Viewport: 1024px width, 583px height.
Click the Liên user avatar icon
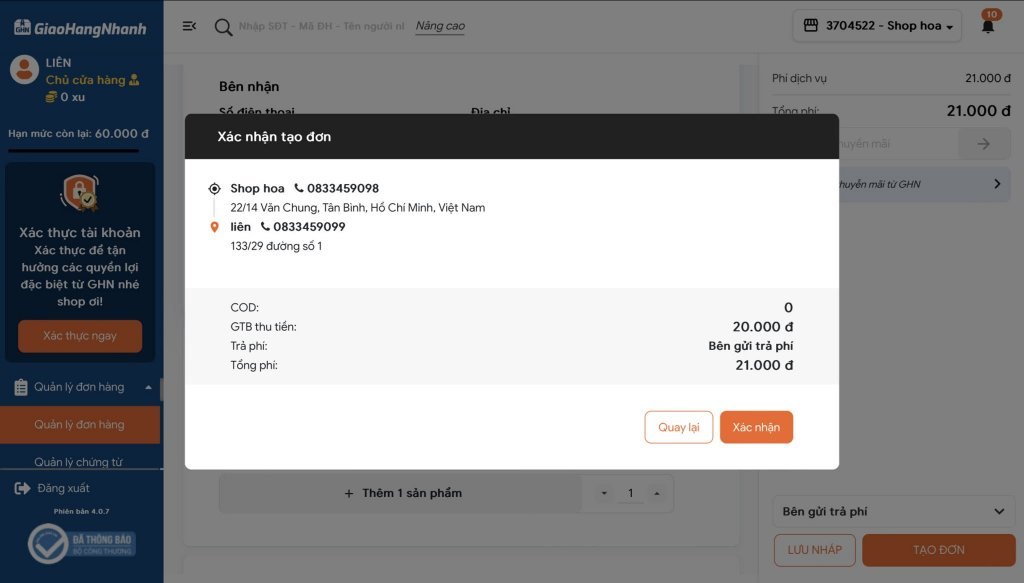click(24, 70)
